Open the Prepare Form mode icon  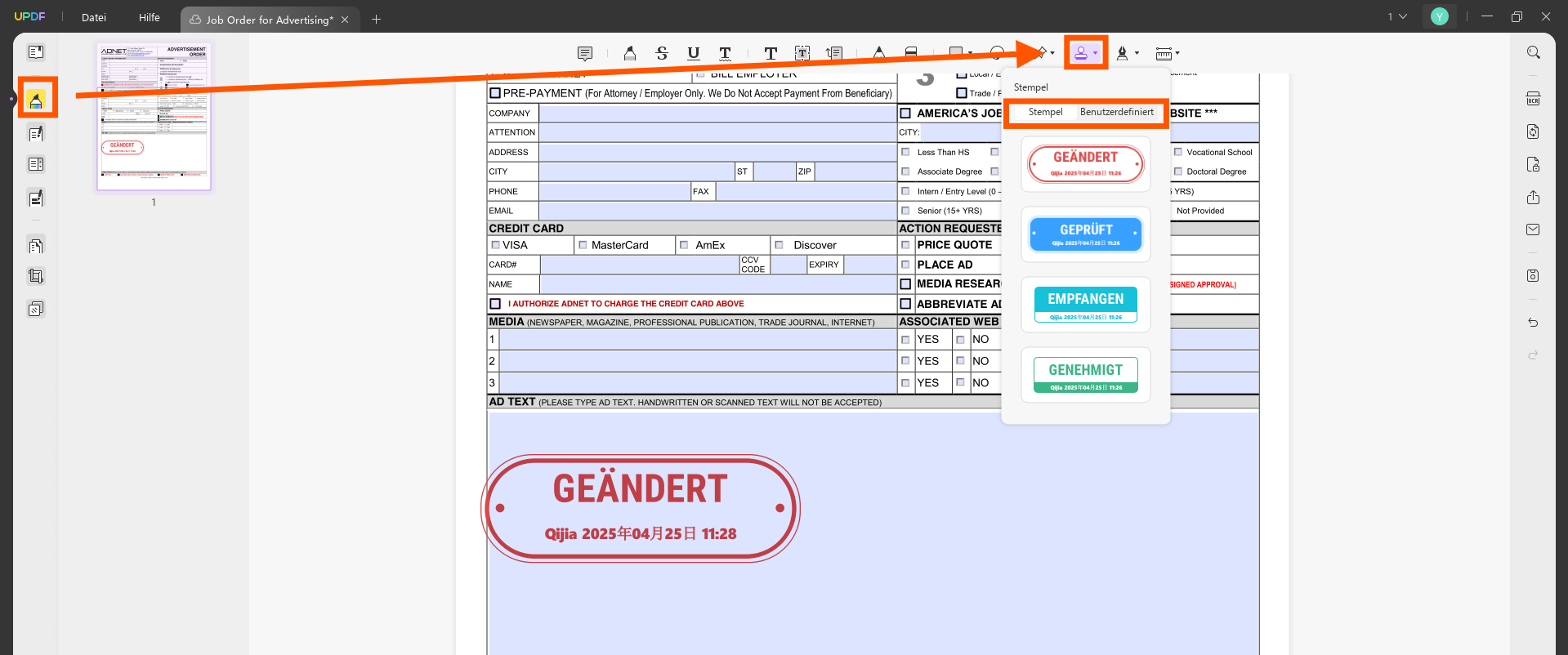coord(36,164)
